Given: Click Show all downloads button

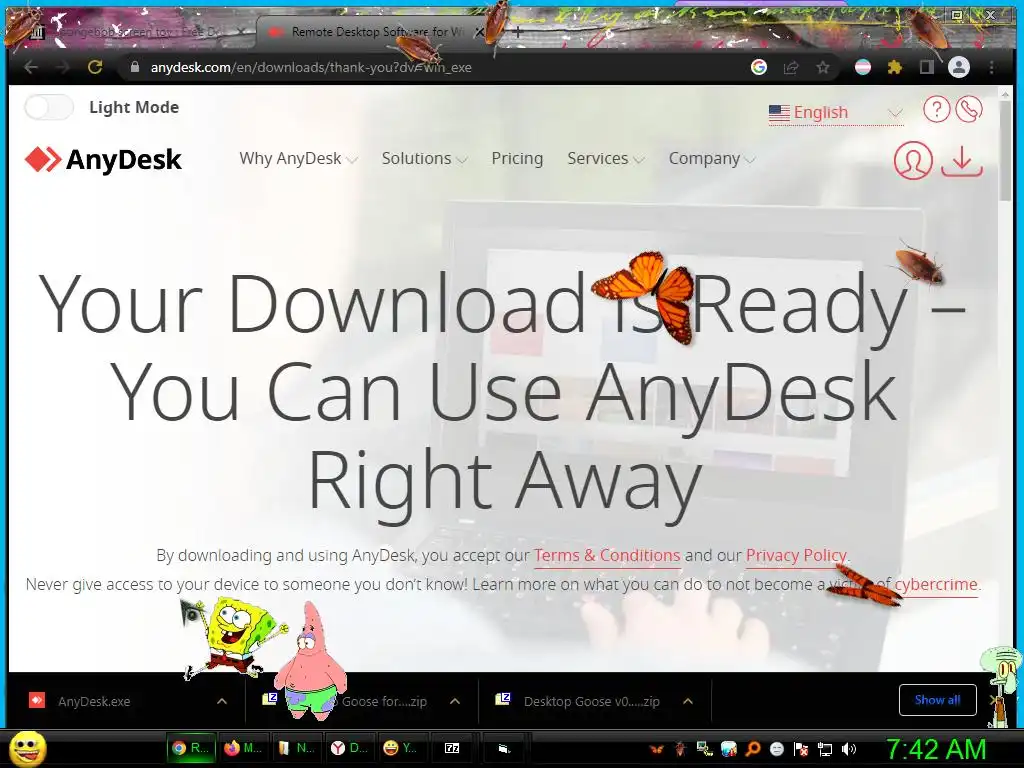Looking at the screenshot, I should pyautogui.click(x=937, y=700).
